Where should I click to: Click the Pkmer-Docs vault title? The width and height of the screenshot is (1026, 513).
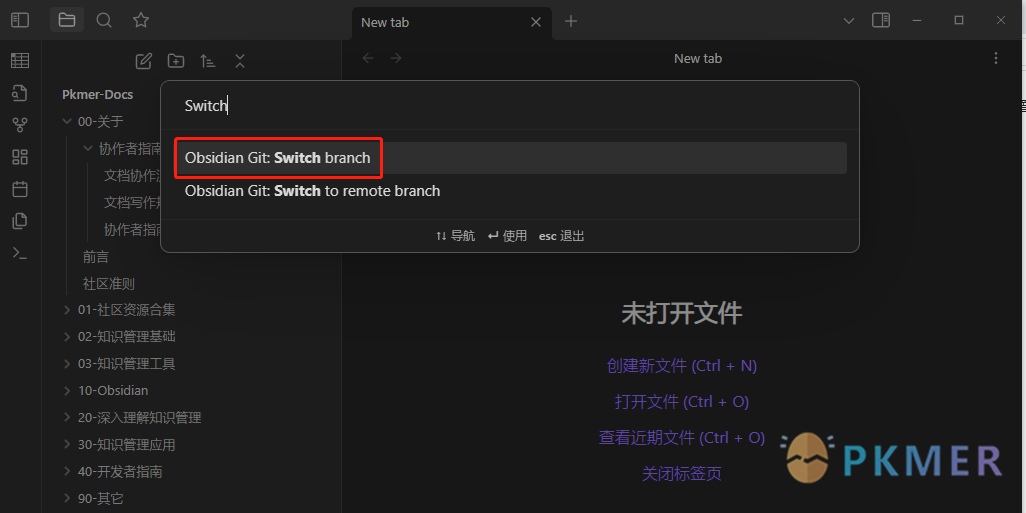click(97, 94)
